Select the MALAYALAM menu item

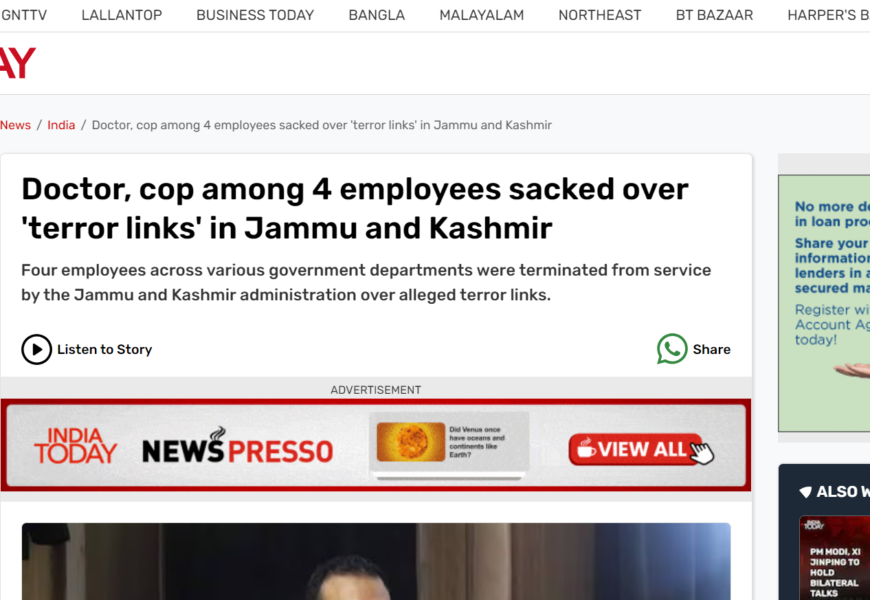click(x=482, y=15)
